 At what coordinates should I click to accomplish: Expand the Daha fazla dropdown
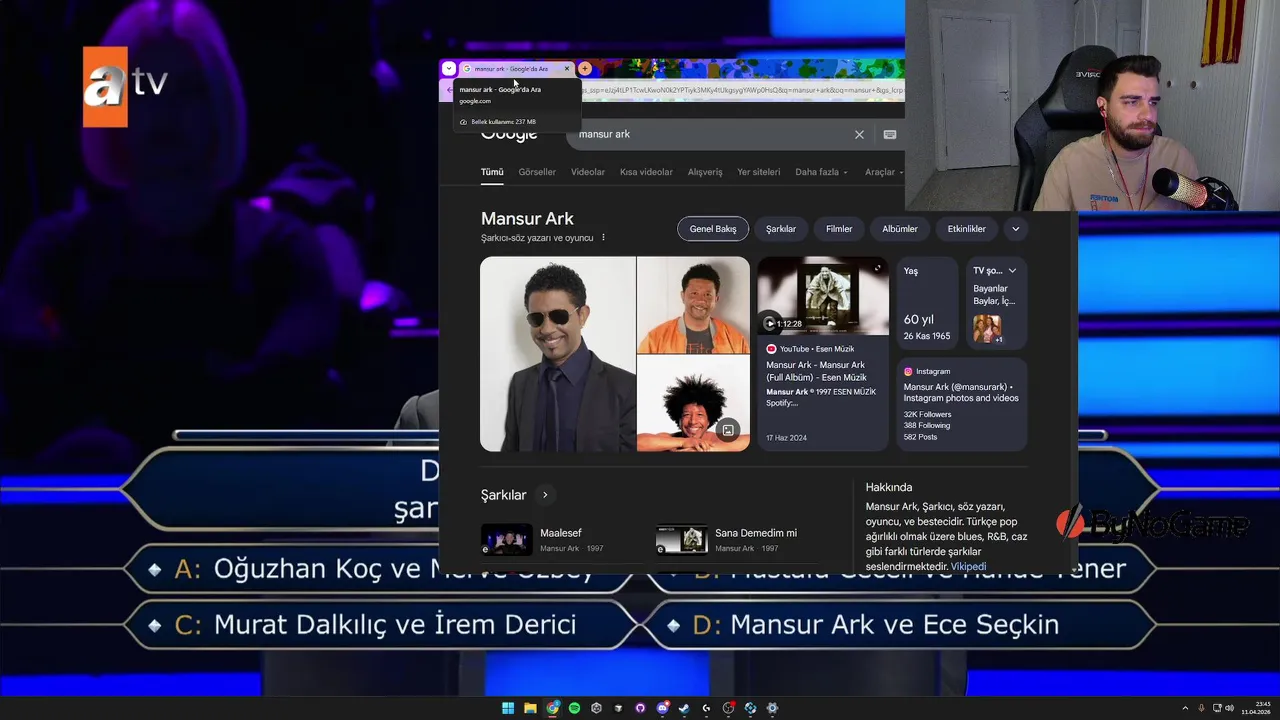[x=821, y=172]
